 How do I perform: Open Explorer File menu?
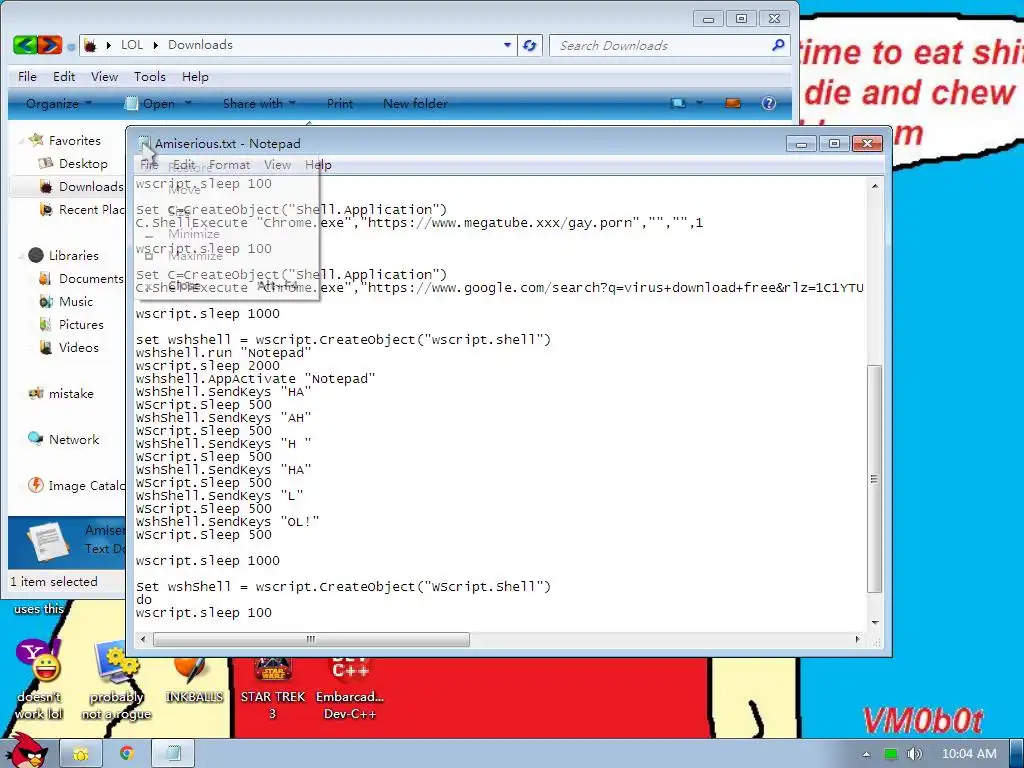point(27,76)
